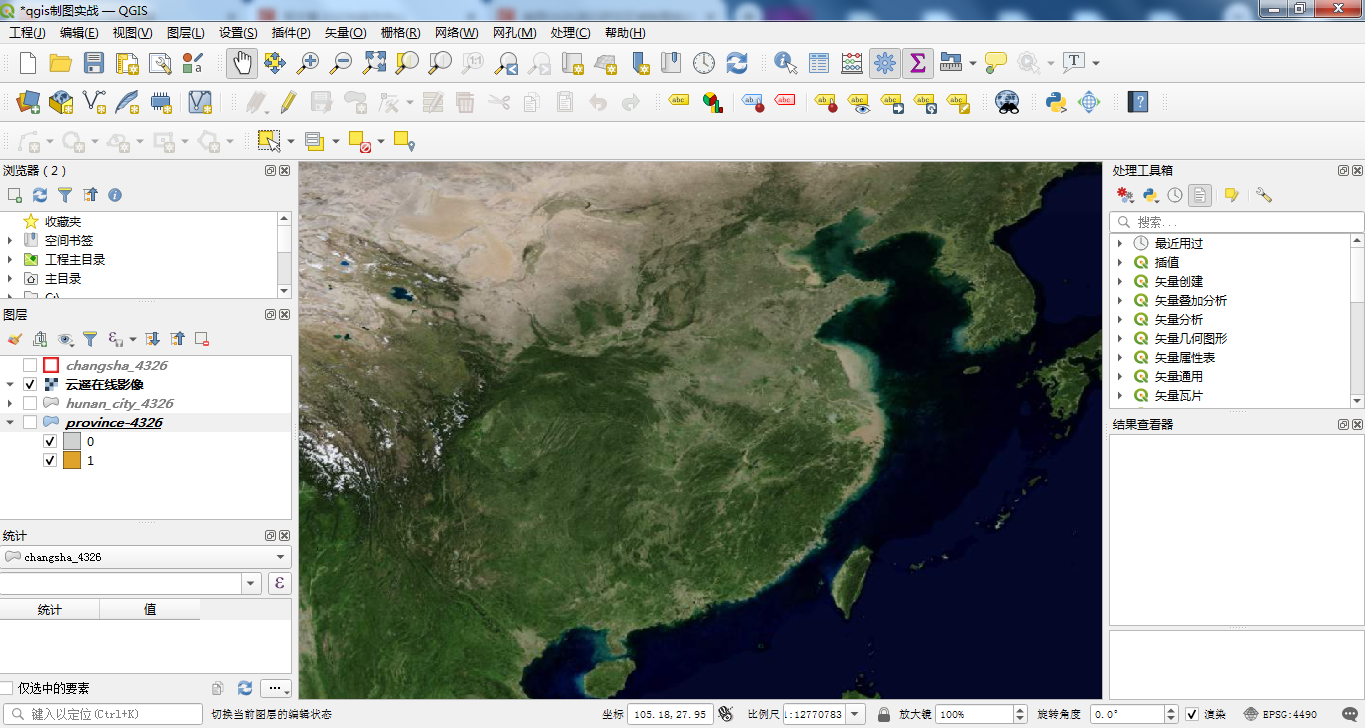
Task: Collapse the province-4326 layer node
Action: tap(10, 423)
